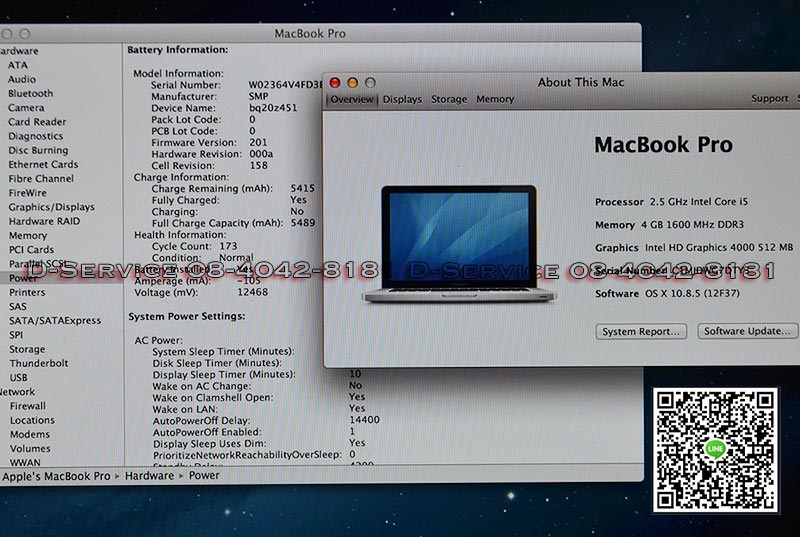Screen dimensions: 800x537
Task: Minimize the About This Mac window
Action: point(353,83)
